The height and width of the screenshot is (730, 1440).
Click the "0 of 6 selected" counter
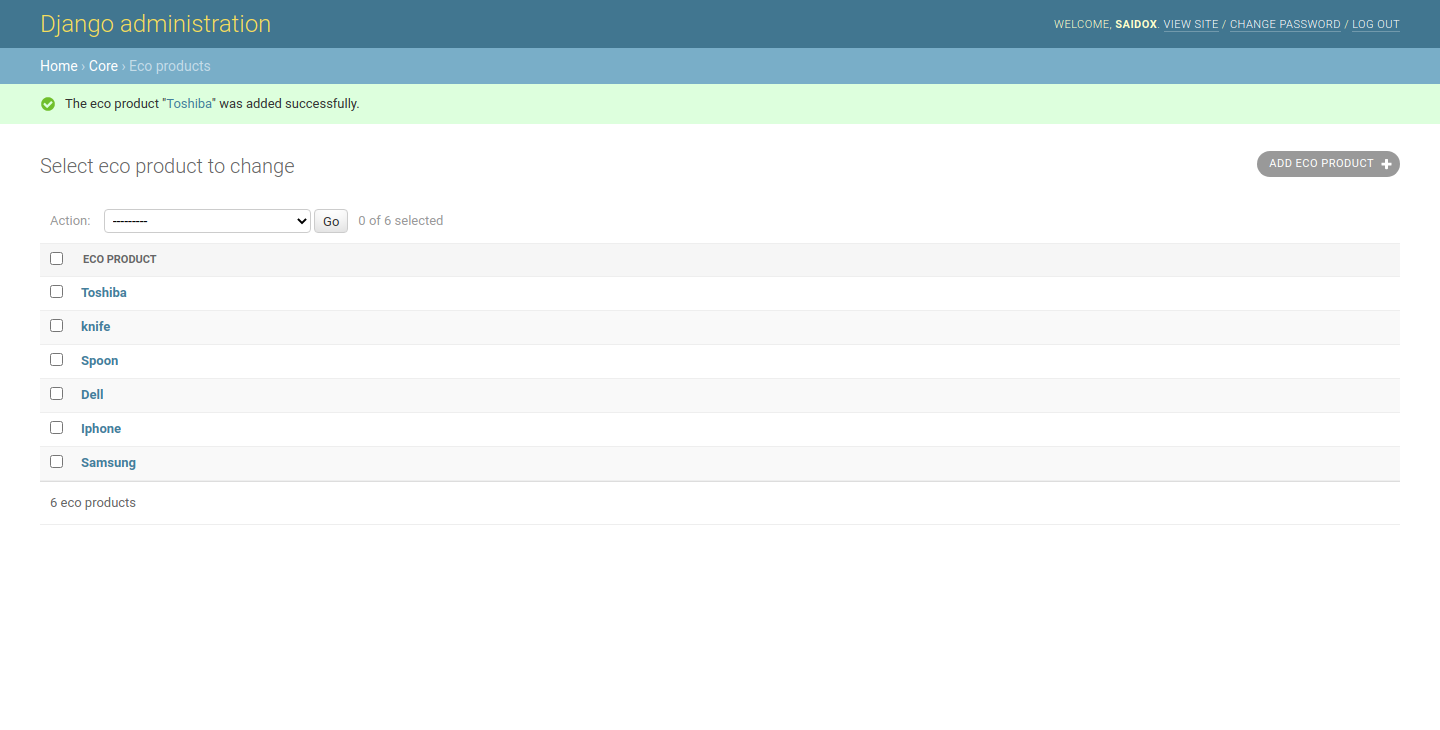tap(401, 221)
